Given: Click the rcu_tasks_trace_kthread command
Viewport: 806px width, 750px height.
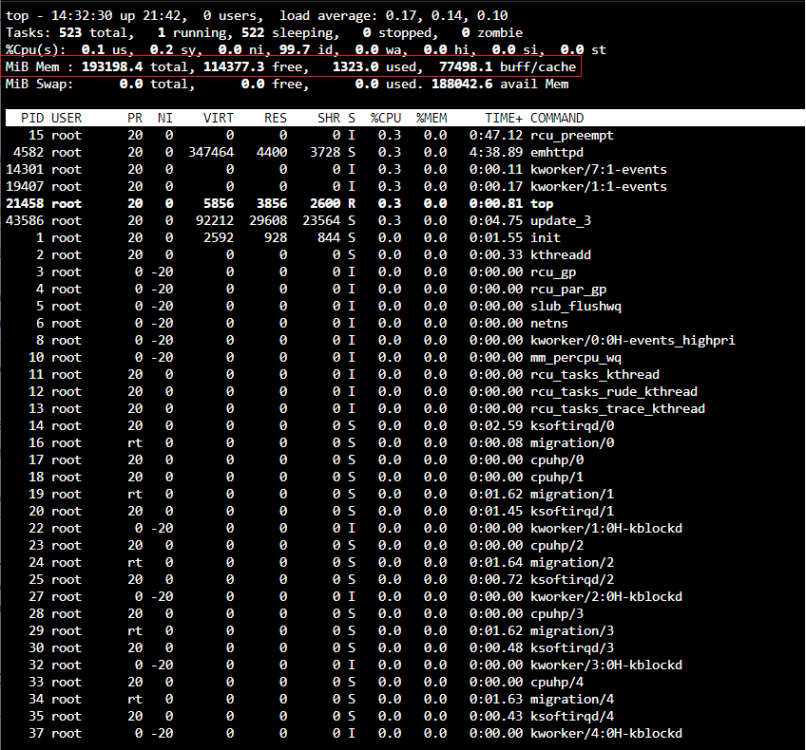Looking at the screenshot, I should point(617,409).
